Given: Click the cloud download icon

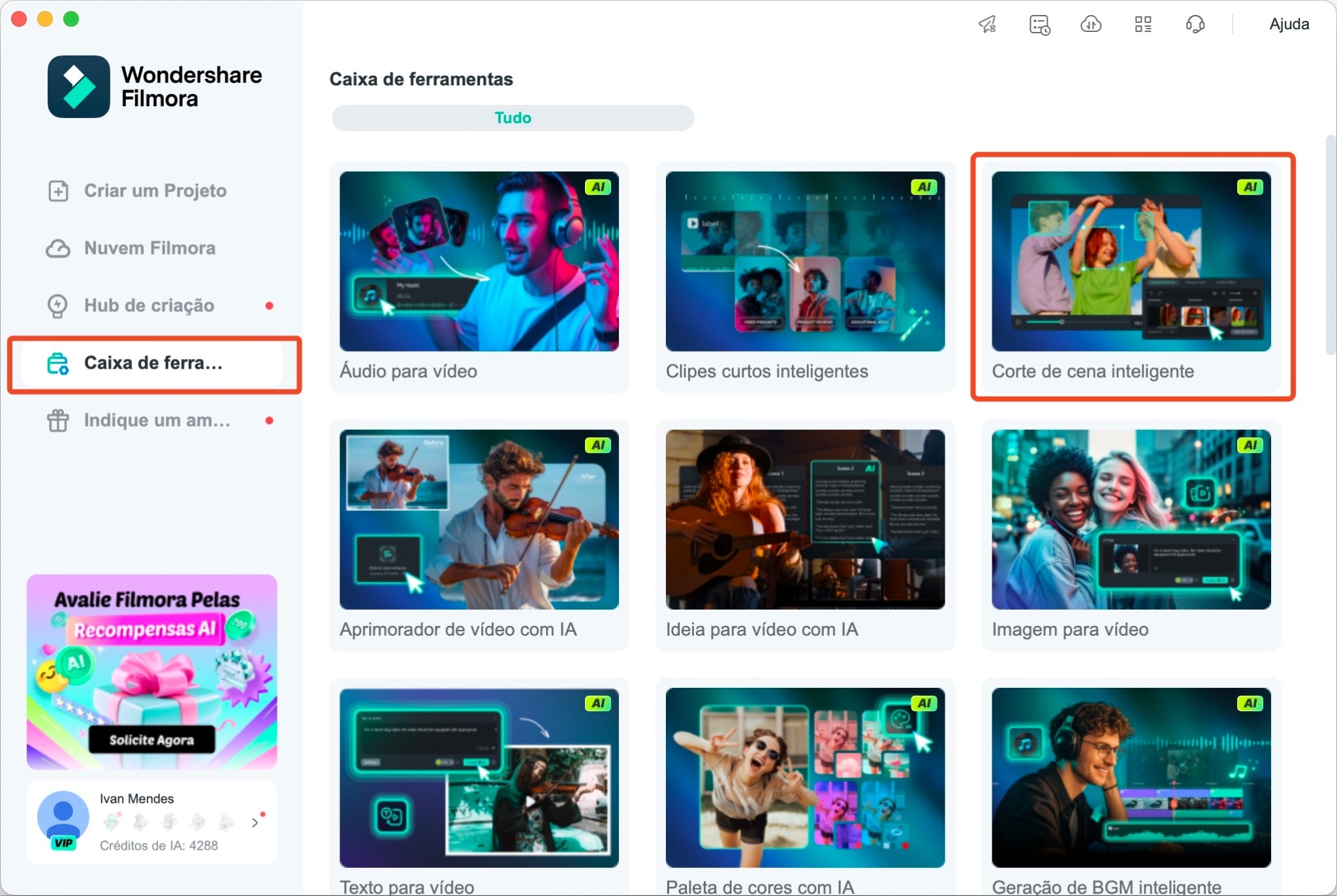Looking at the screenshot, I should pos(1091,24).
